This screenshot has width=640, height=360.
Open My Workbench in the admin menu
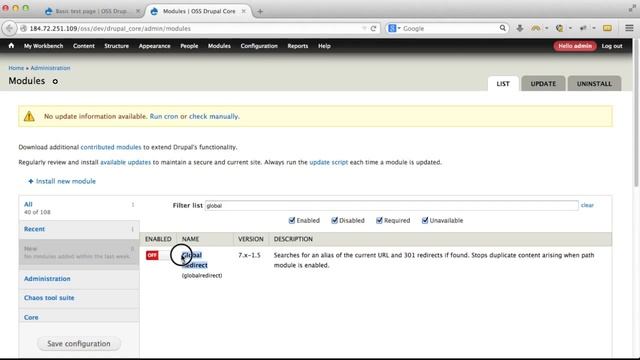coord(43,46)
